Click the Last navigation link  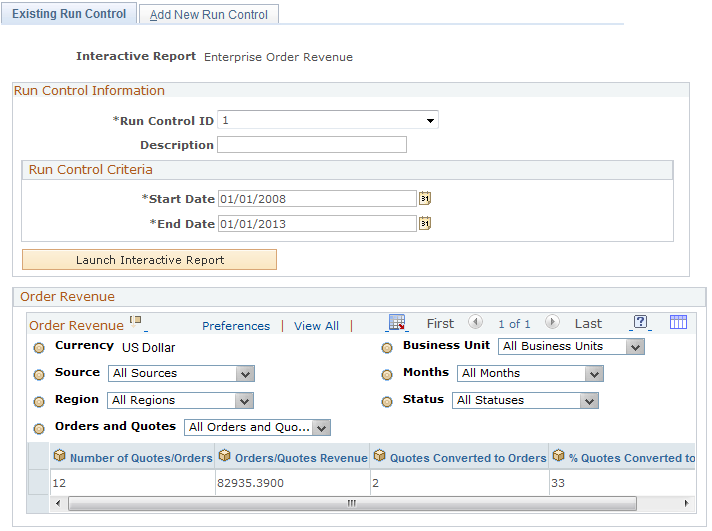pos(588,323)
